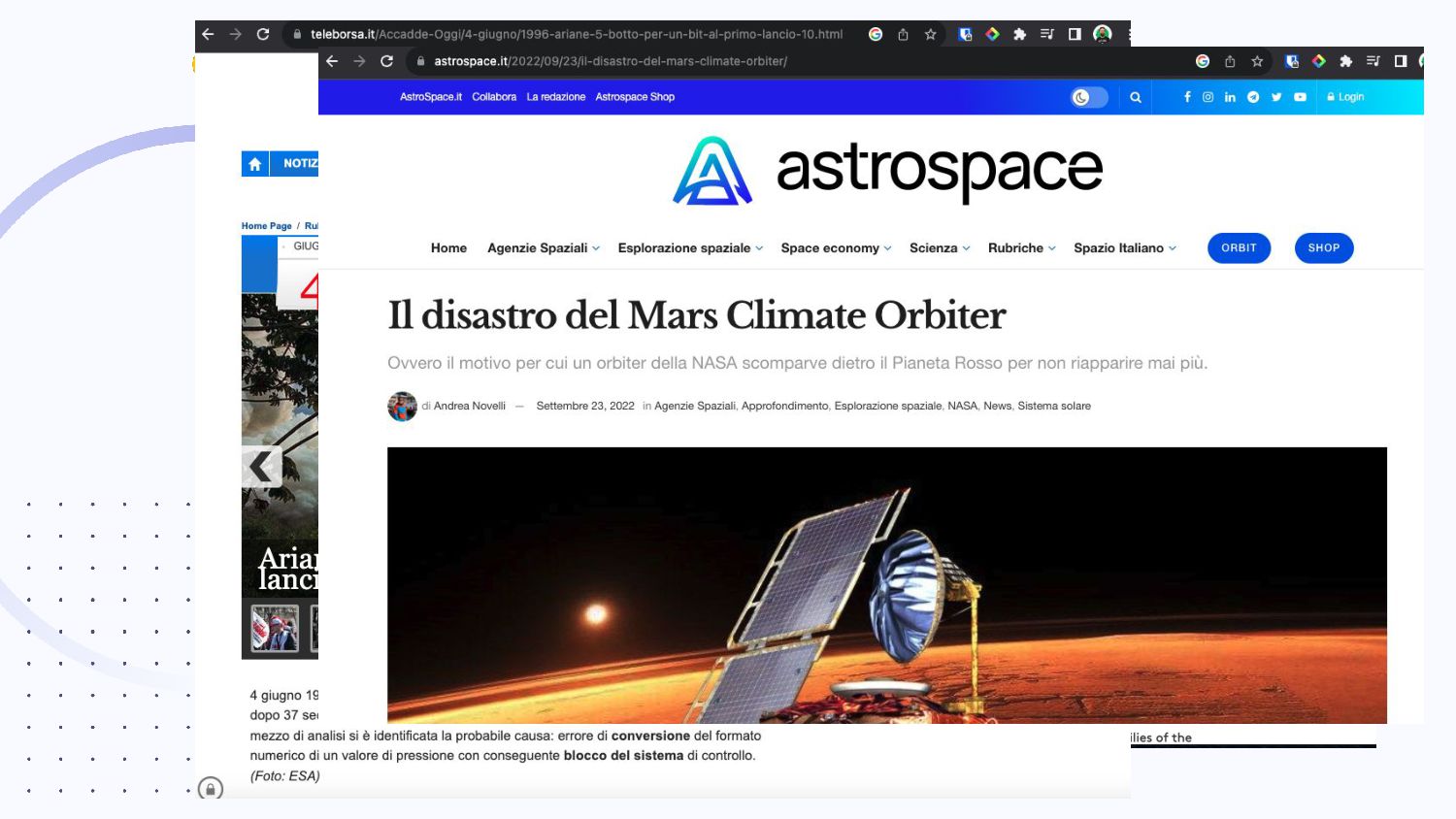Click forward arrow in teleborsa browser window
1456x819 pixels.
click(x=235, y=34)
